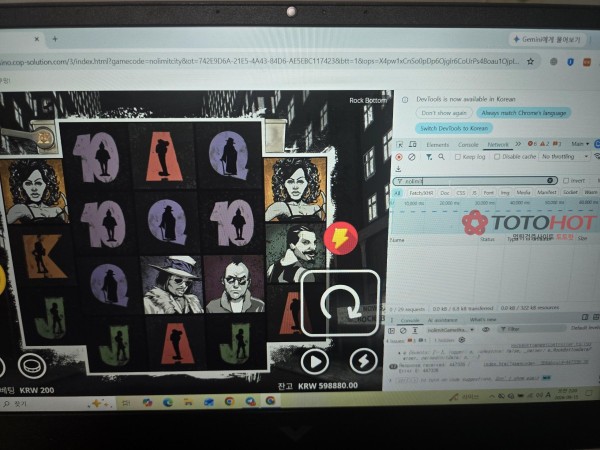Select the Network tab

[x=498, y=144]
